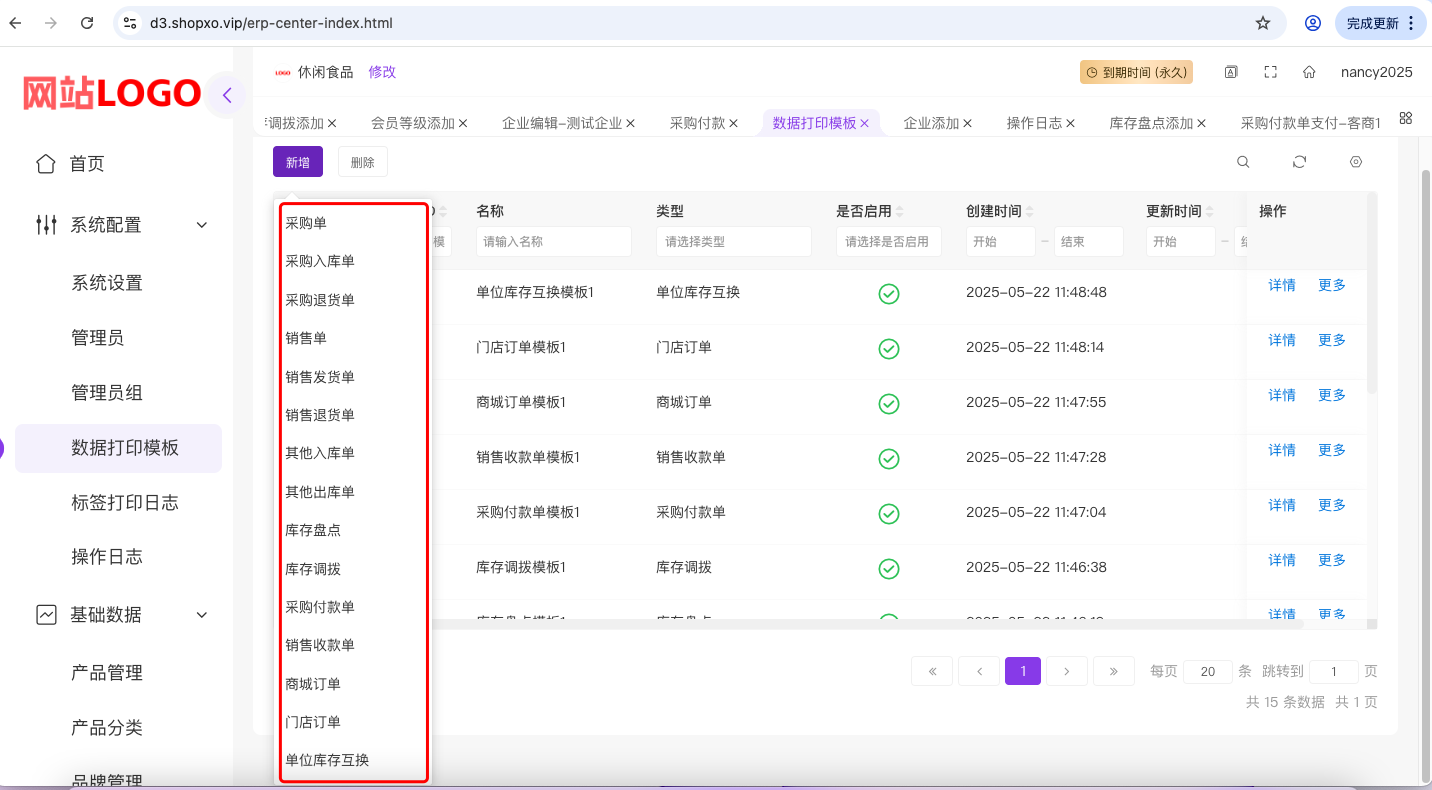Click the 跳转到 page number field
Viewport: 1432px width, 790px height.
pyautogui.click(x=1333, y=672)
